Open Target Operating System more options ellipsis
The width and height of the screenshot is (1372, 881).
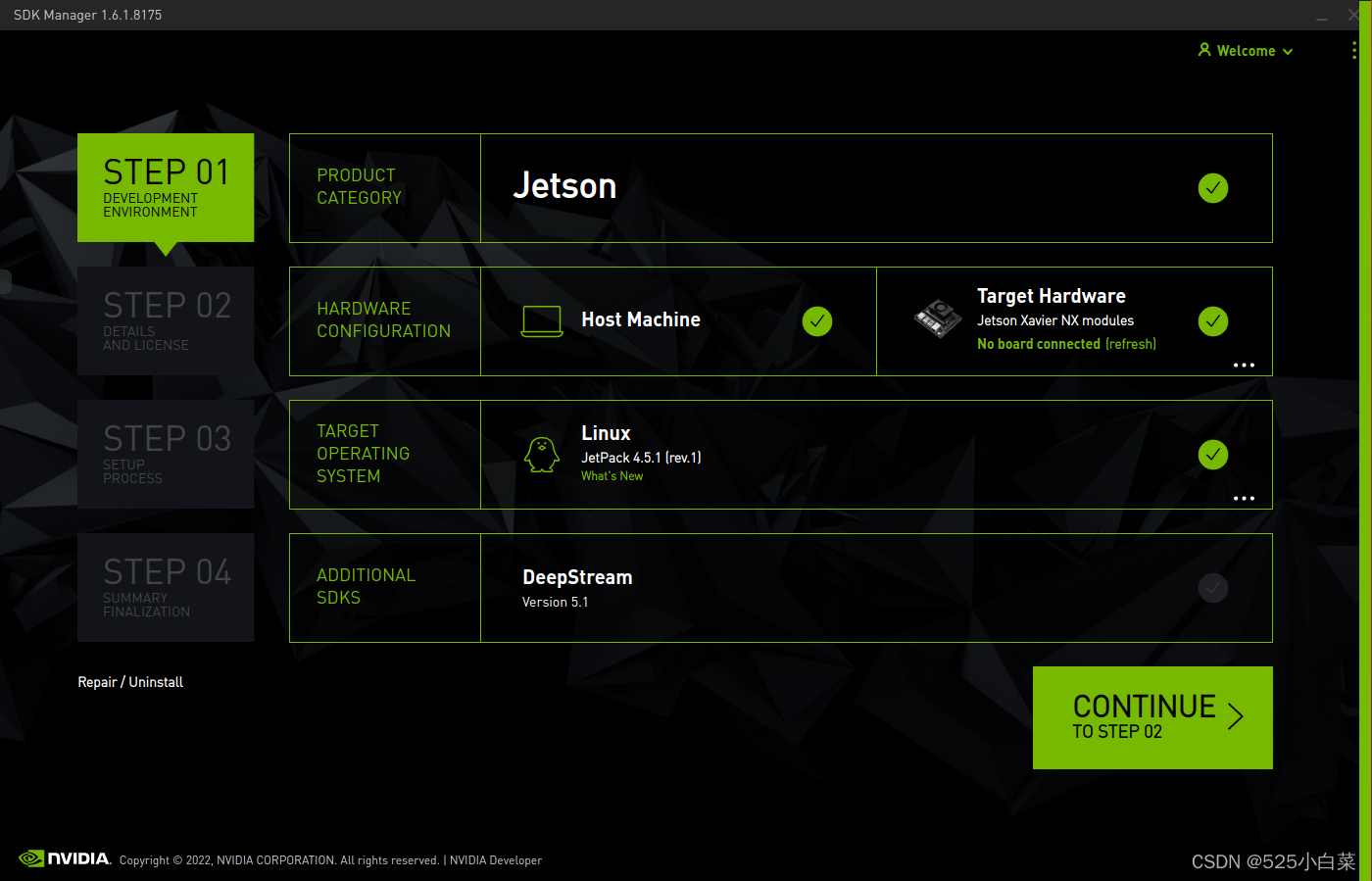click(x=1244, y=498)
